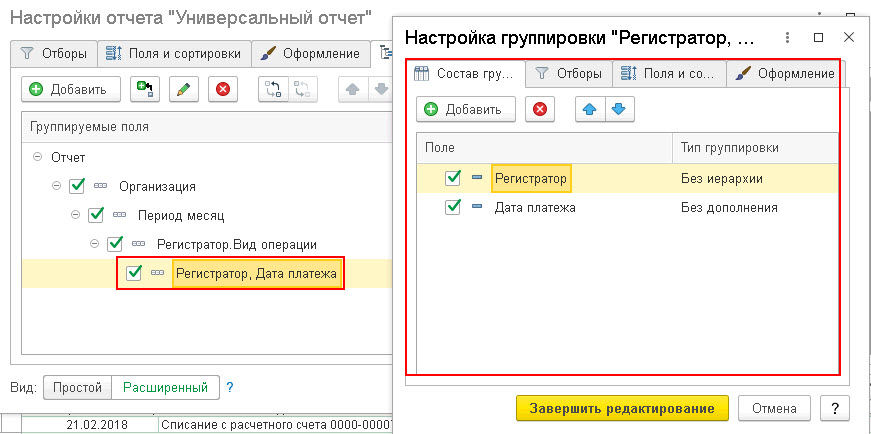This screenshot has width=871, height=434.
Task: Collapse the Организация tree node
Action: [x=57, y=186]
